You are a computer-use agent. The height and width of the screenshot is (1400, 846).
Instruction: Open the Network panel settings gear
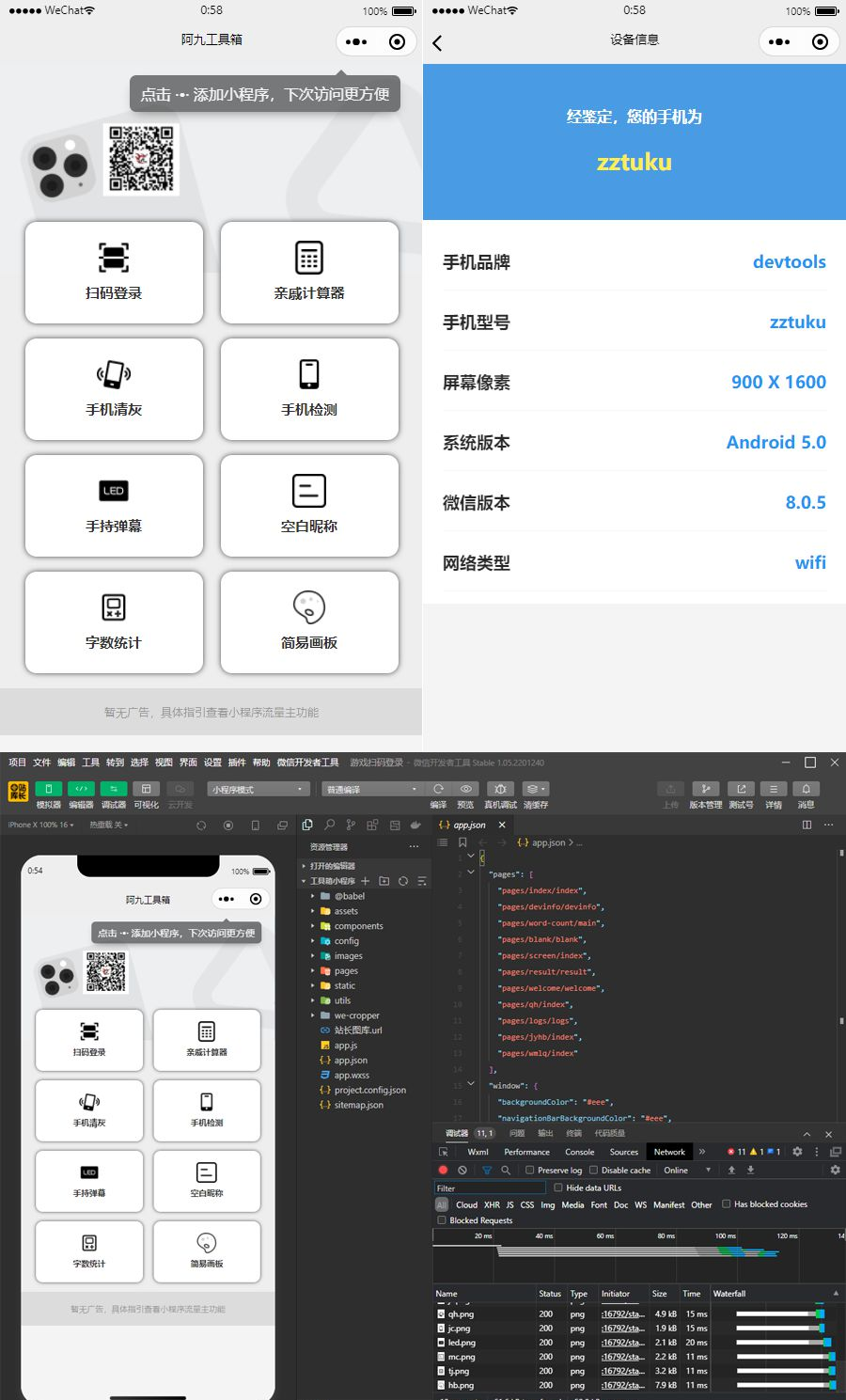[x=835, y=1170]
